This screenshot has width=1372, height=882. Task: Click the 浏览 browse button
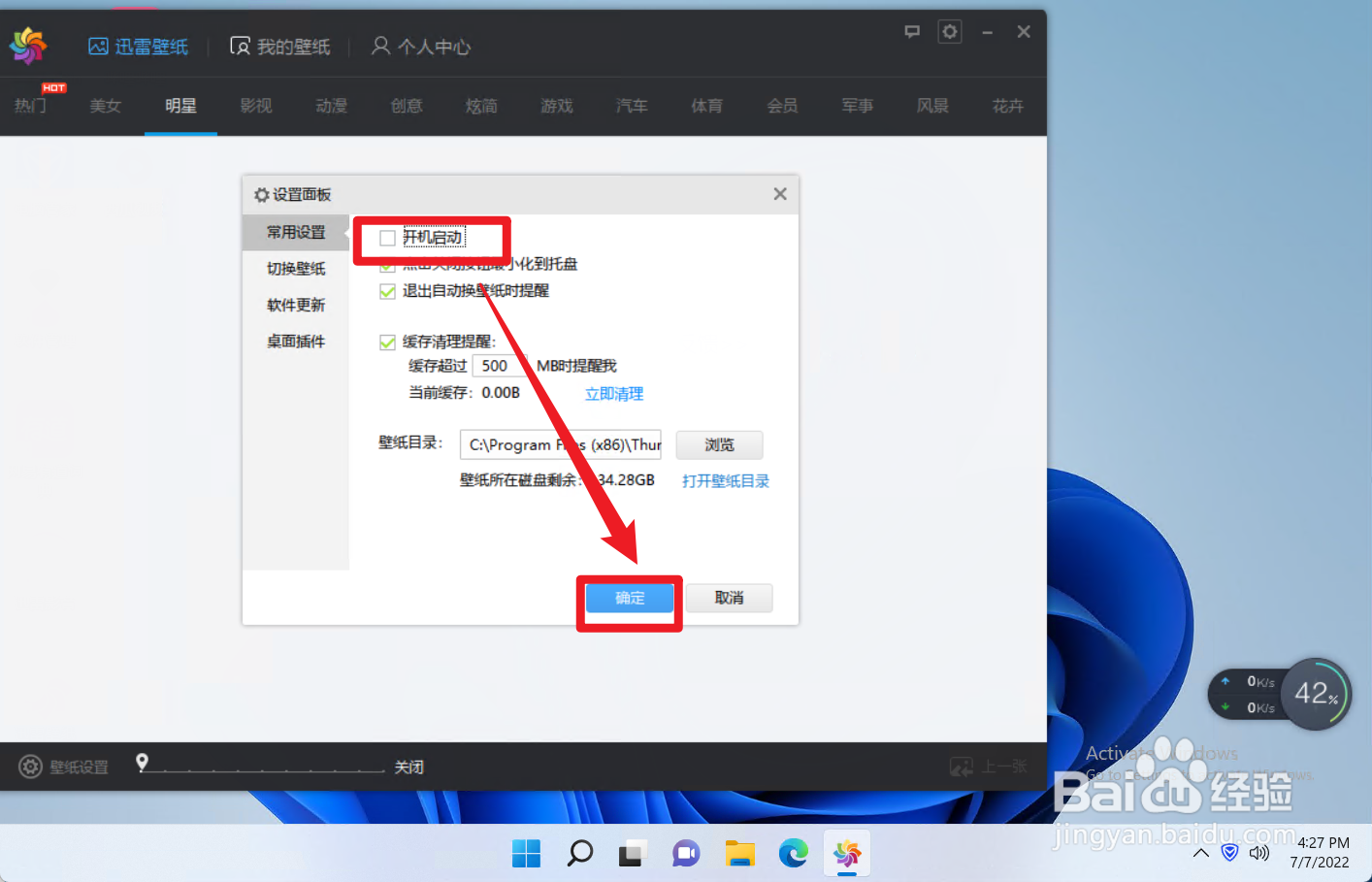click(x=719, y=444)
